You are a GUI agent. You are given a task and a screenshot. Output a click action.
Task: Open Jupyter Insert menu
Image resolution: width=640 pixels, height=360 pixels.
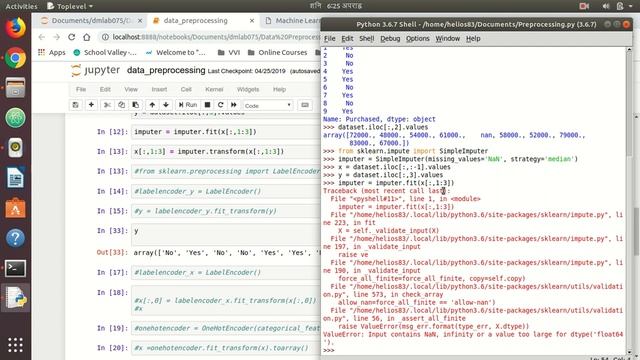coord(159,89)
